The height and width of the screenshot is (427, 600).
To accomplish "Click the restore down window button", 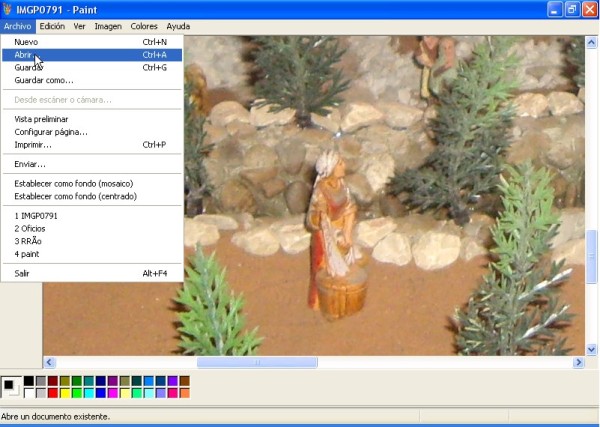I will tap(572, 9).
